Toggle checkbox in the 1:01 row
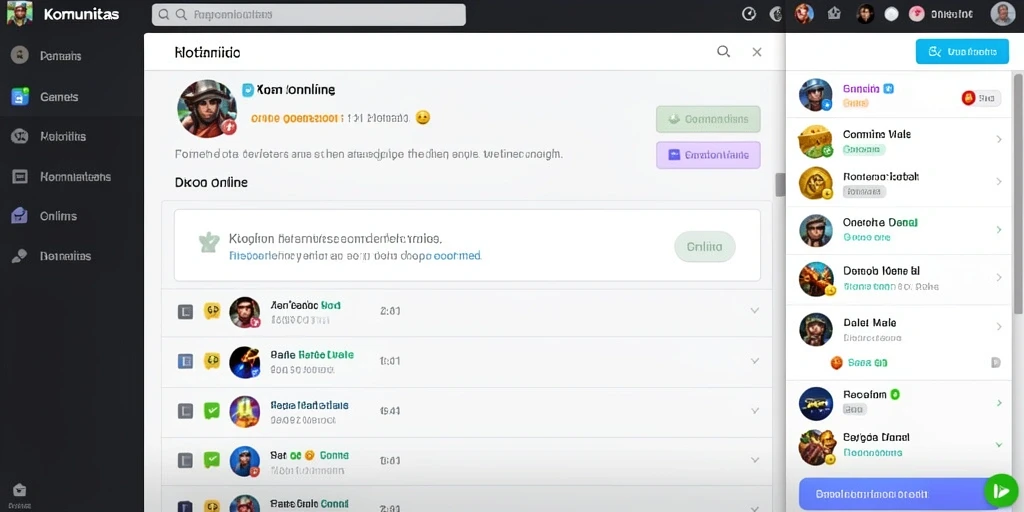The width and height of the screenshot is (1024, 512). 185,361
